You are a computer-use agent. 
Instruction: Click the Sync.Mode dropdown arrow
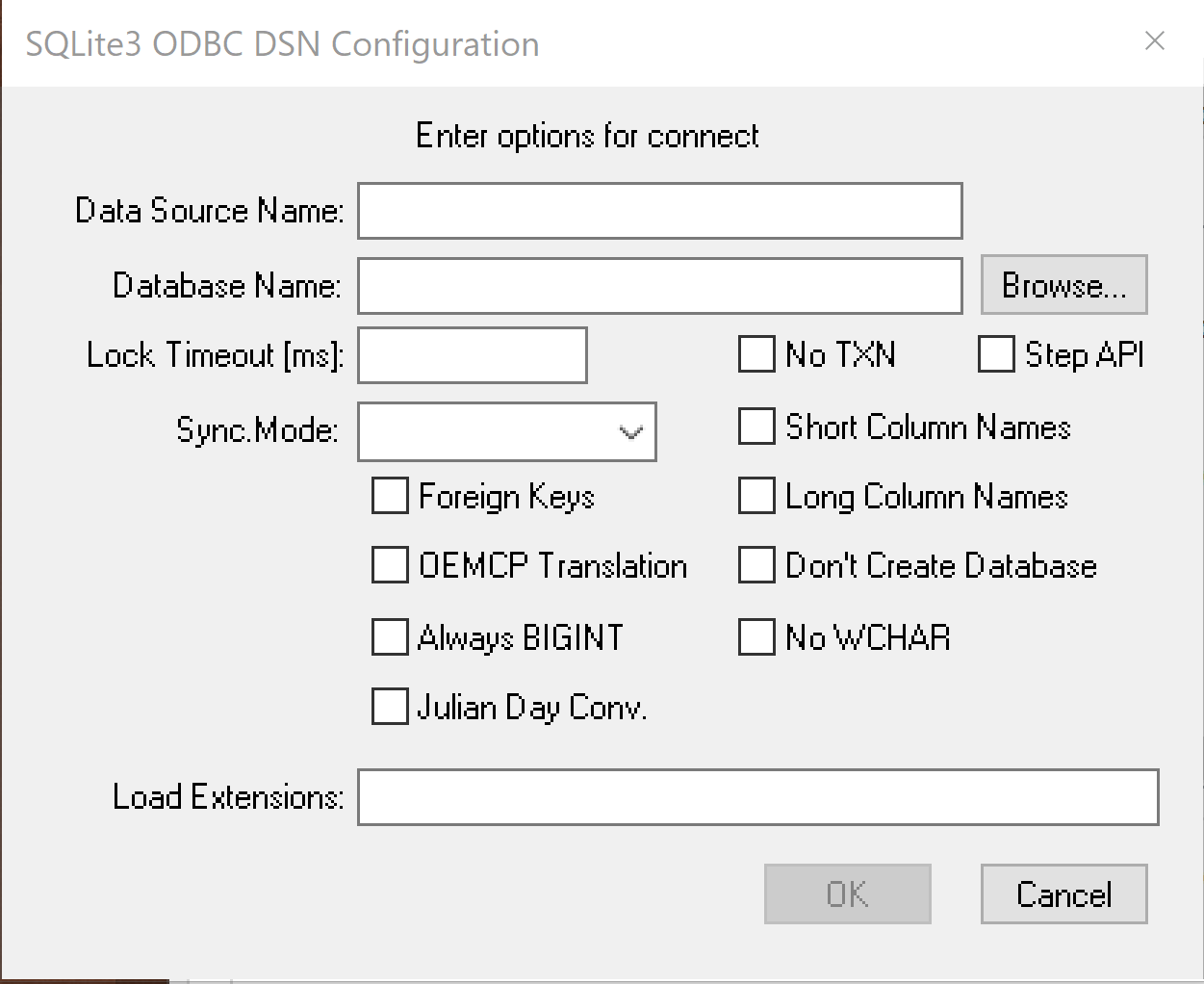(631, 431)
